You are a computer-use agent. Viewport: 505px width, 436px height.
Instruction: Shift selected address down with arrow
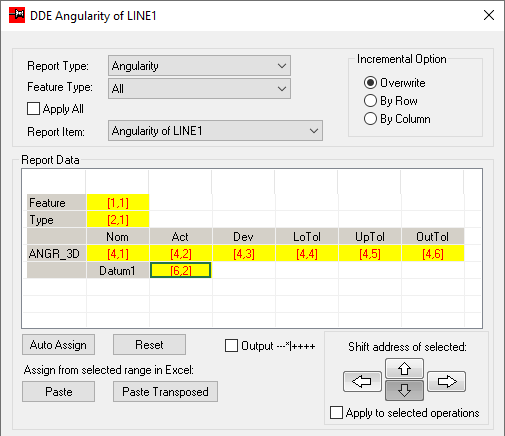pos(404,390)
